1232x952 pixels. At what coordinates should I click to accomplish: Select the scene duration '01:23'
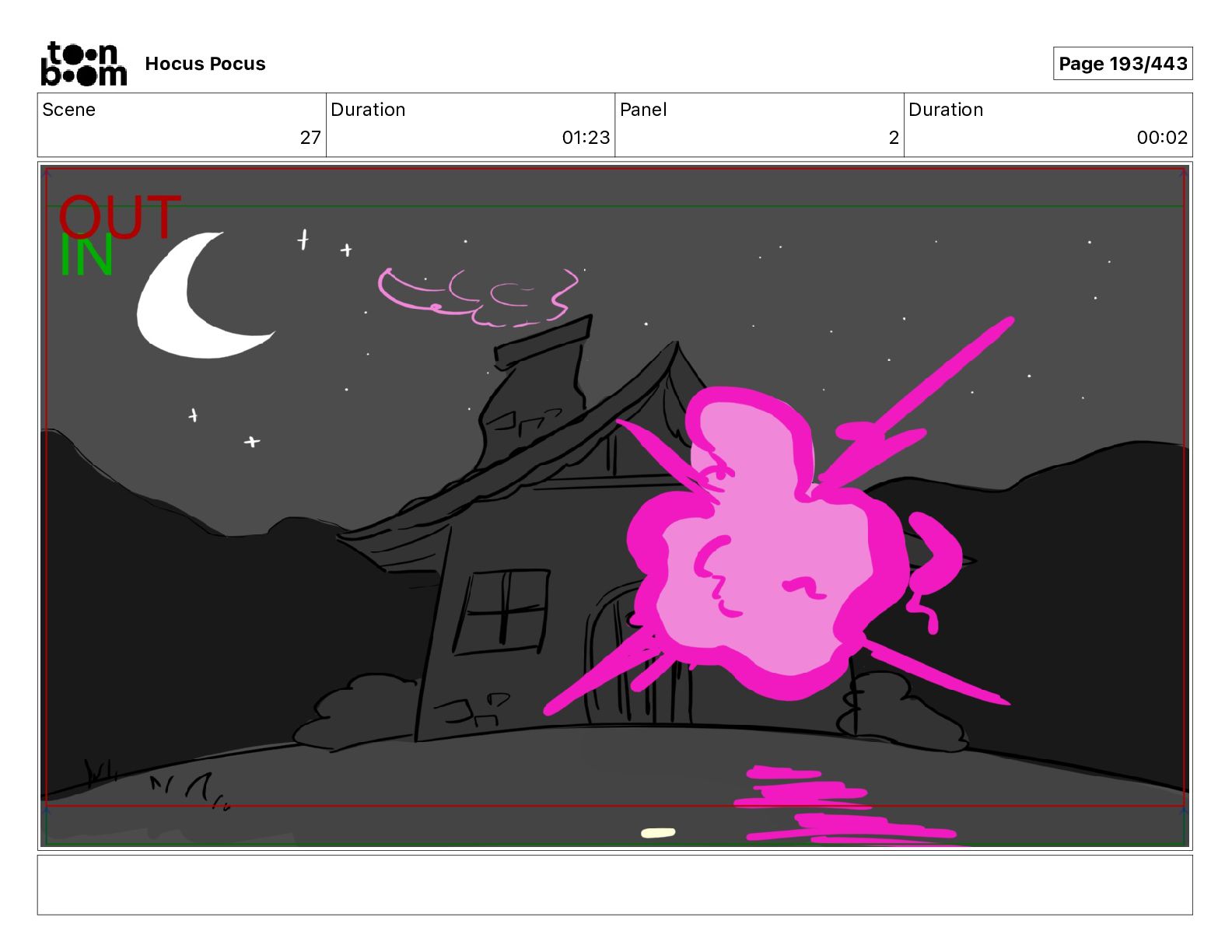(586, 138)
